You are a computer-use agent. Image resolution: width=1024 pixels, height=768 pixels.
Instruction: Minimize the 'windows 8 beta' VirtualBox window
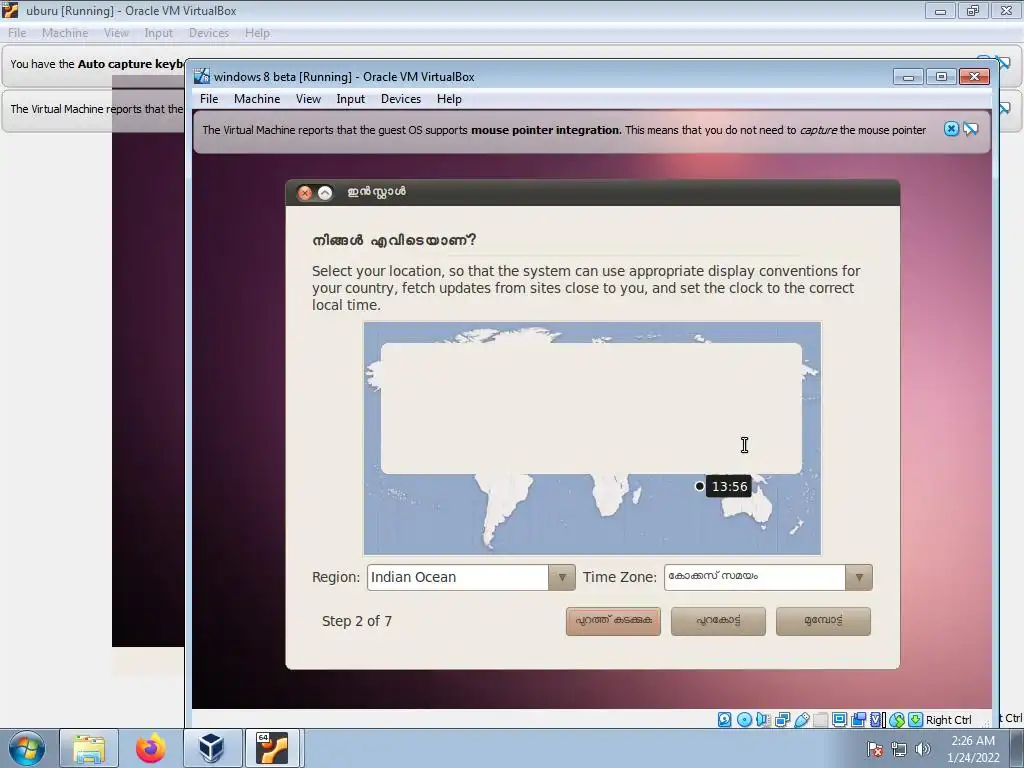click(908, 77)
